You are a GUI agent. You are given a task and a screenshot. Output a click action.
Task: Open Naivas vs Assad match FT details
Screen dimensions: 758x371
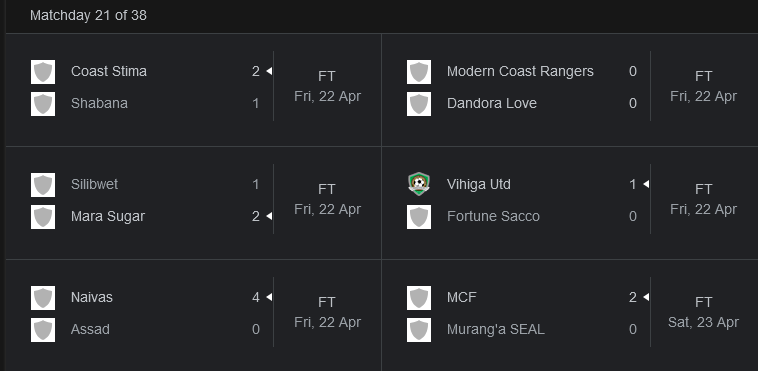point(327,302)
